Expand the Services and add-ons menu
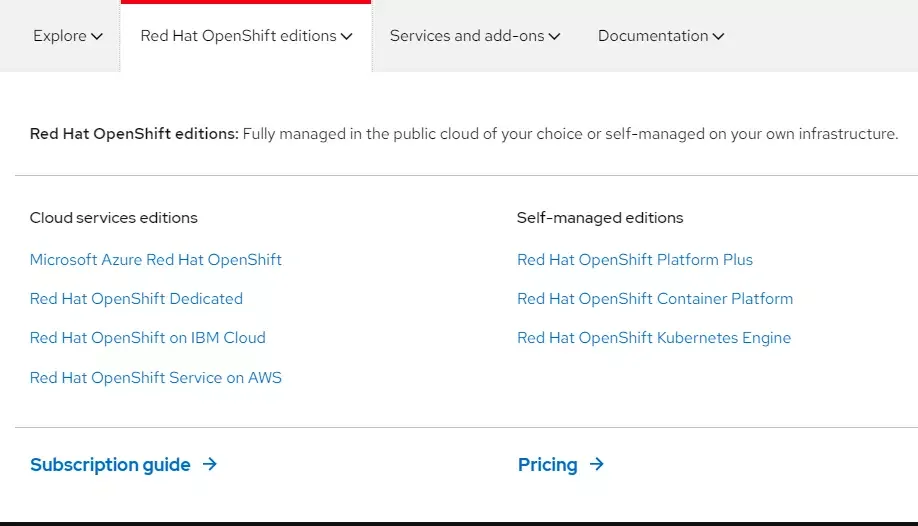 coord(475,36)
